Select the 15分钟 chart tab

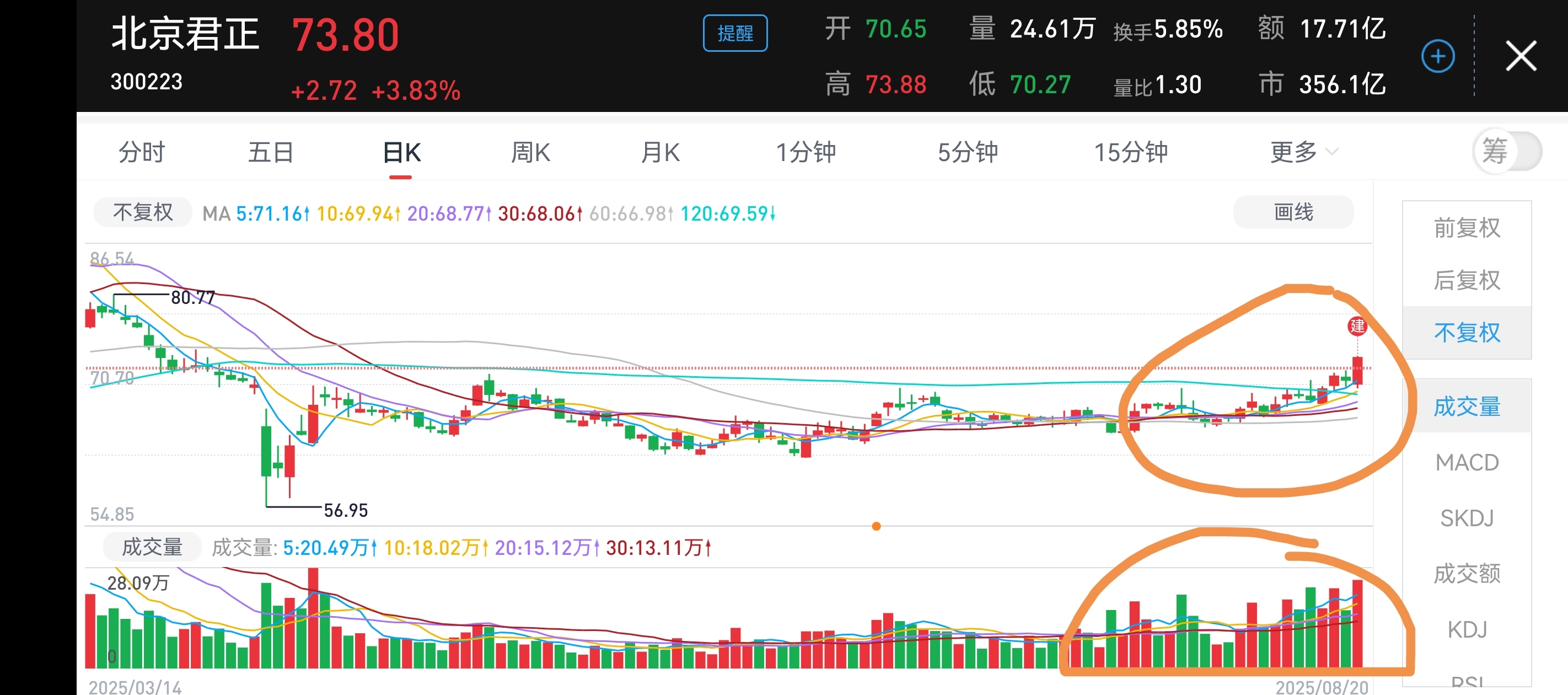tap(1130, 152)
